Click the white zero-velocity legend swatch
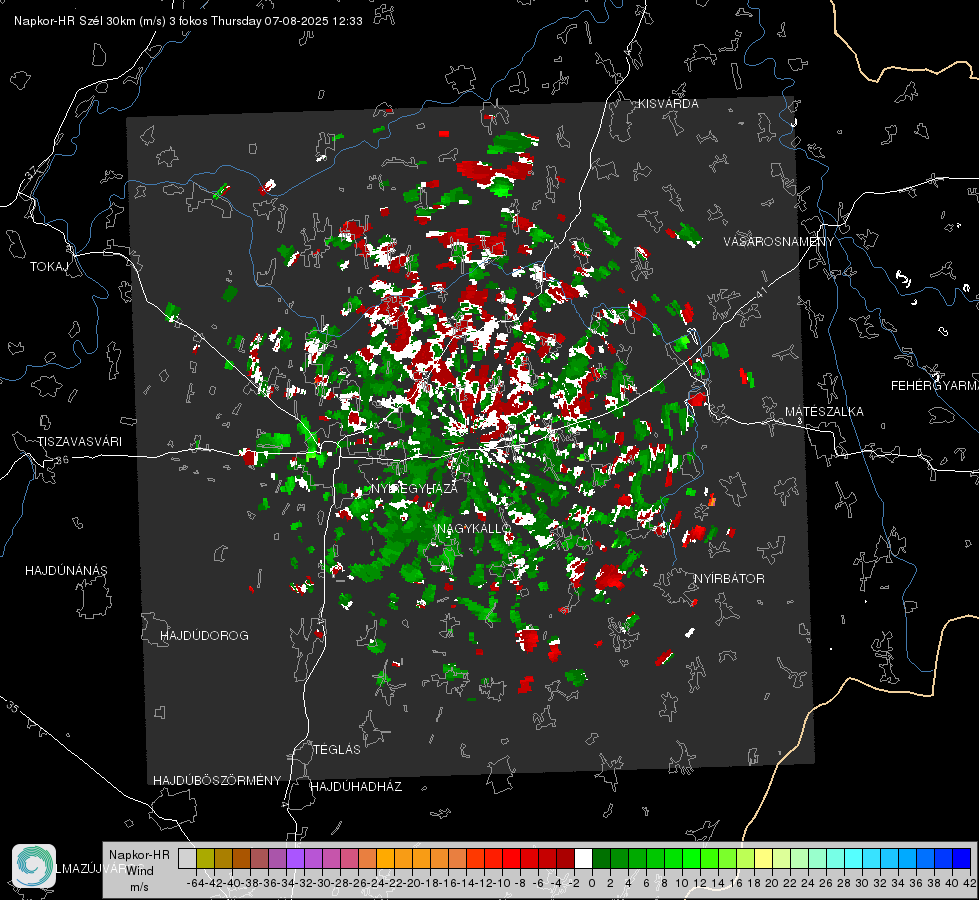Screen dimensions: 979x900 [x=583, y=859]
